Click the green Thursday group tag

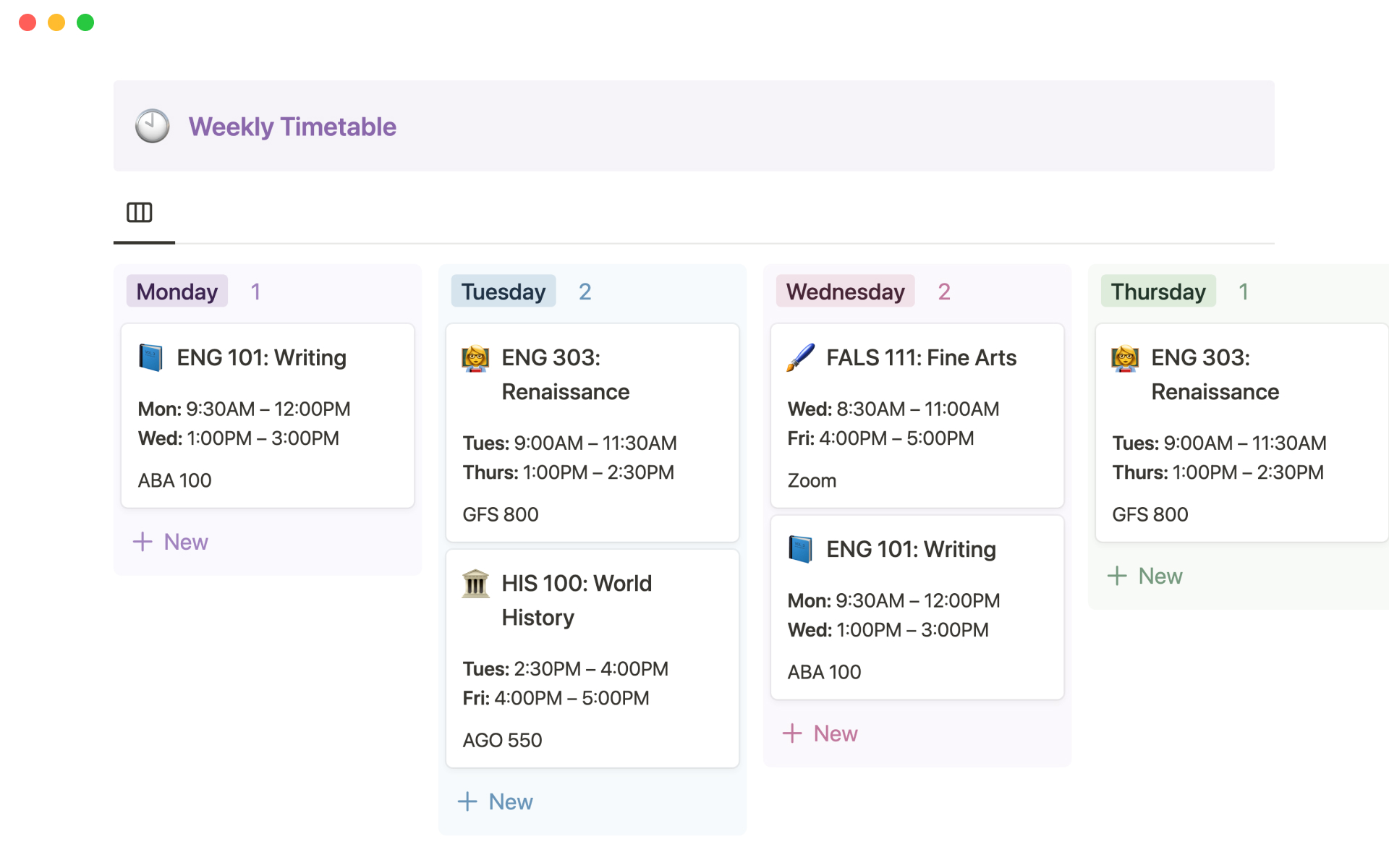pos(1157,292)
